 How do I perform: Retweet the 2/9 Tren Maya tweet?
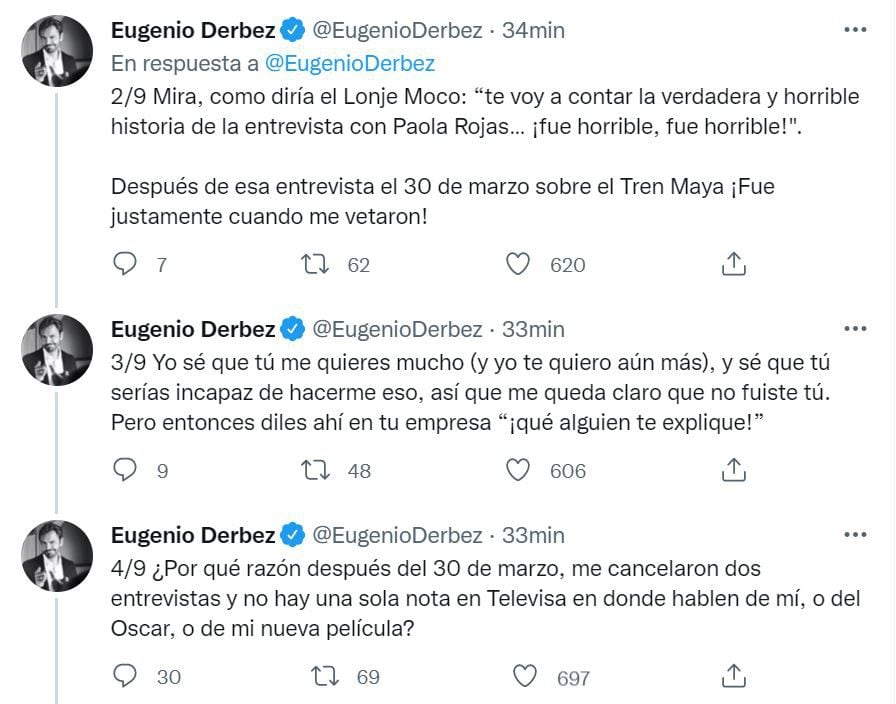click(315, 264)
